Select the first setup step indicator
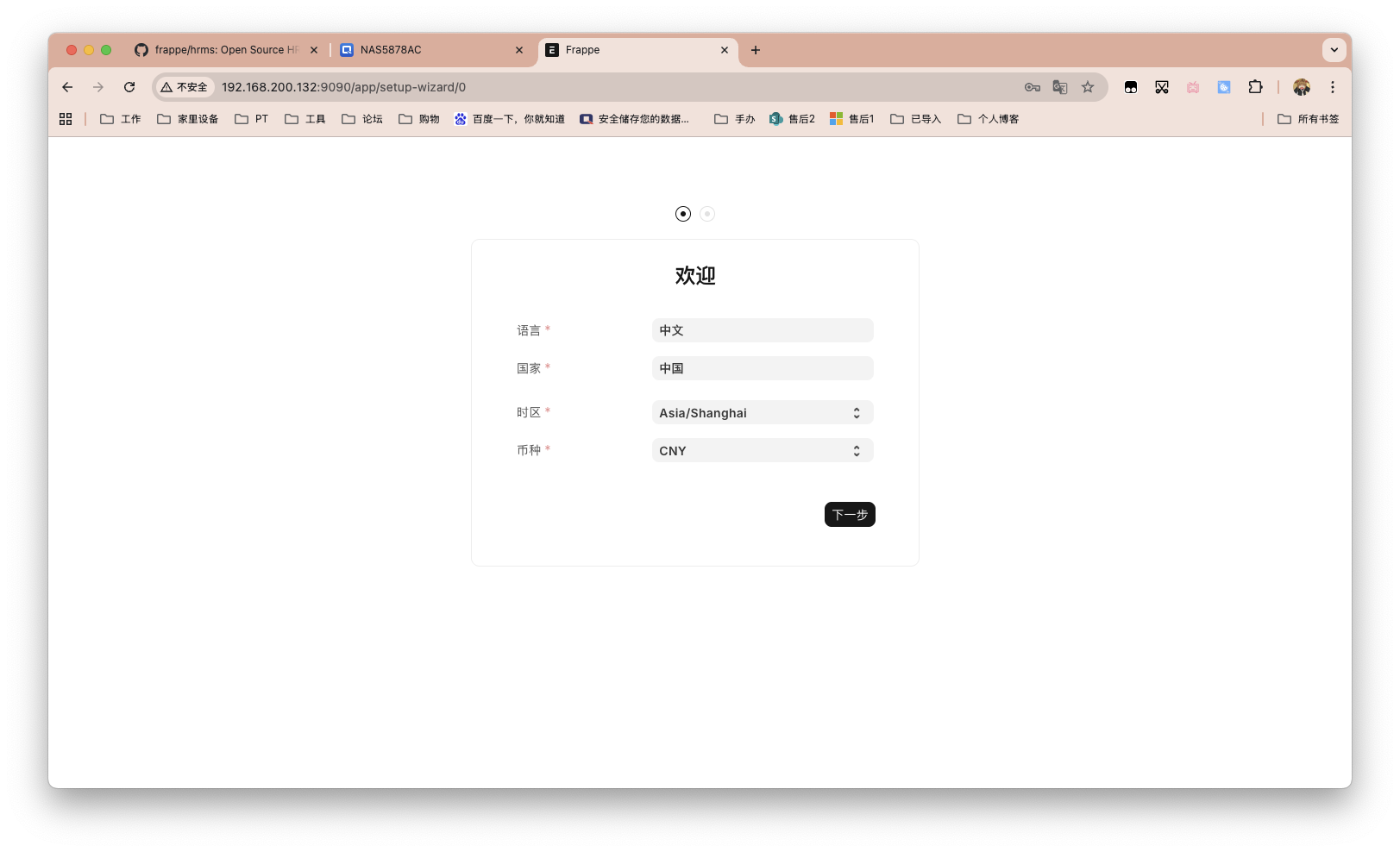The height and width of the screenshot is (852, 1400). 683,213
